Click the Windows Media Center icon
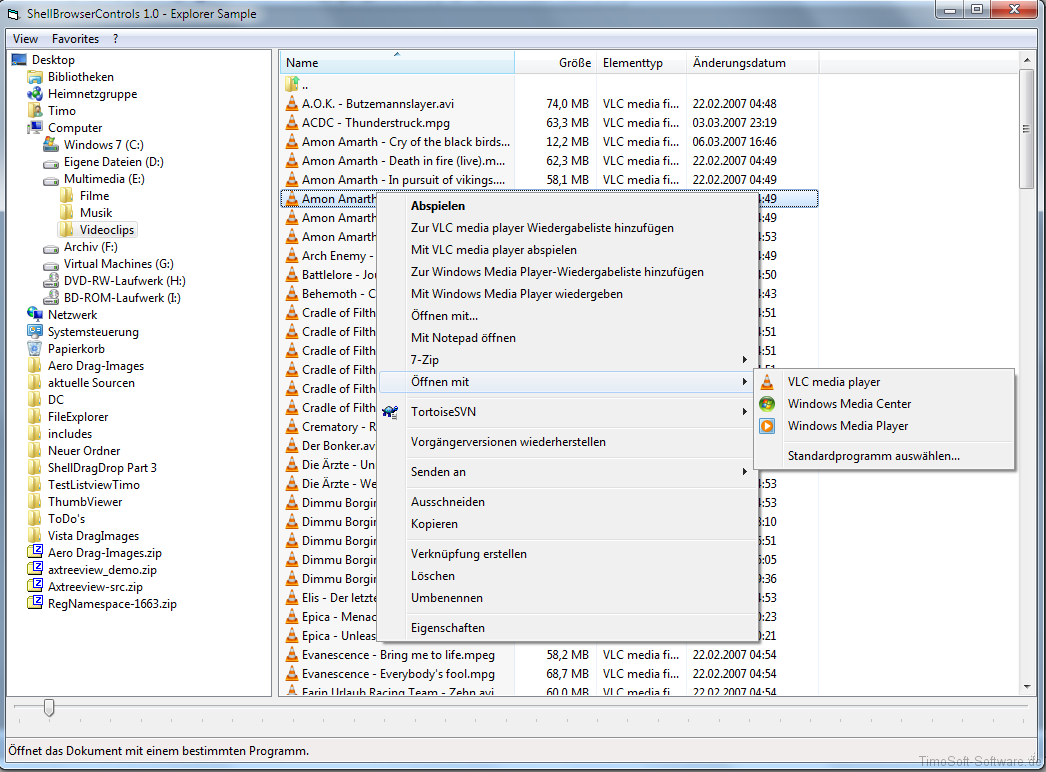This screenshot has width=1046, height=772. pyautogui.click(x=767, y=404)
